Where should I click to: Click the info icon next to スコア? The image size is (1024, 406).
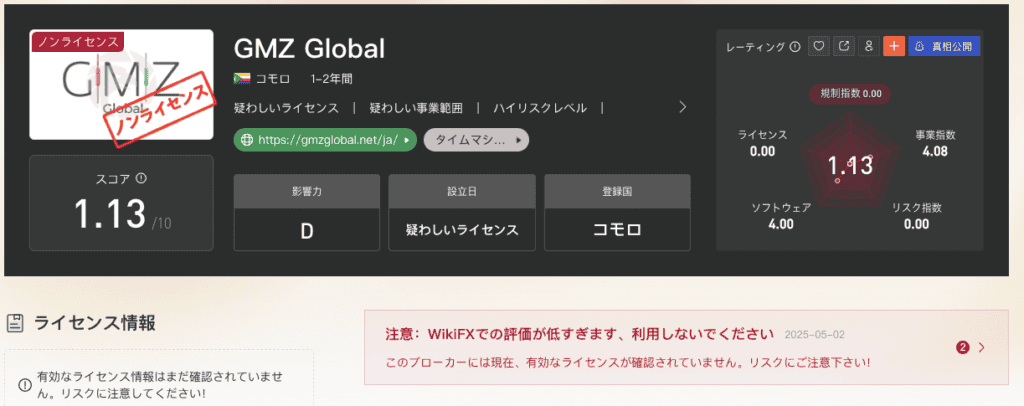[141, 178]
